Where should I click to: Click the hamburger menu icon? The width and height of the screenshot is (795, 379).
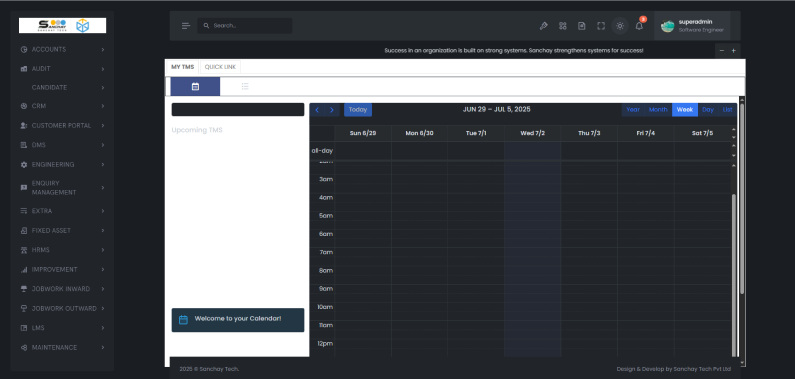pyautogui.click(x=186, y=26)
